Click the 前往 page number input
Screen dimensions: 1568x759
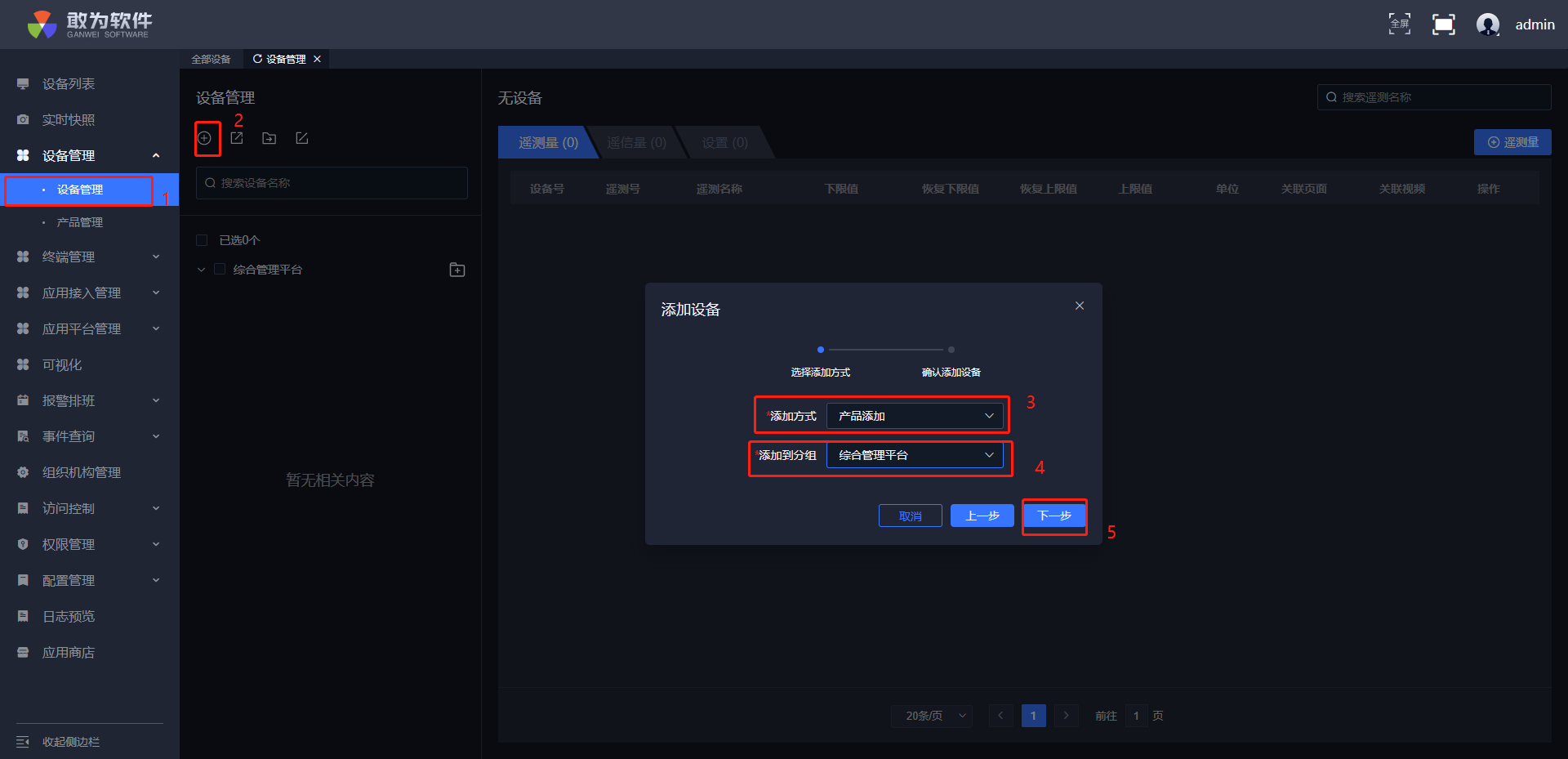coord(1136,716)
